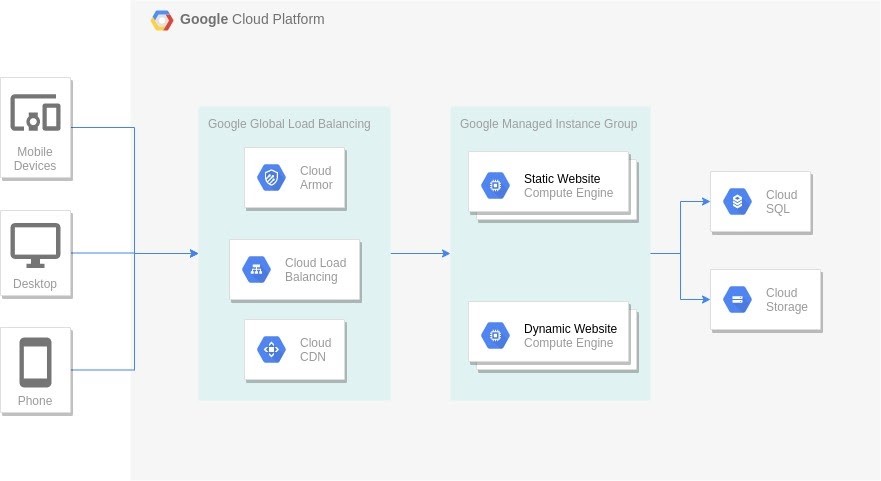This screenshot has width=881, height=481.
Task: Click the Cloud Storage hexagon icon
Action: [x=737, y=300]
